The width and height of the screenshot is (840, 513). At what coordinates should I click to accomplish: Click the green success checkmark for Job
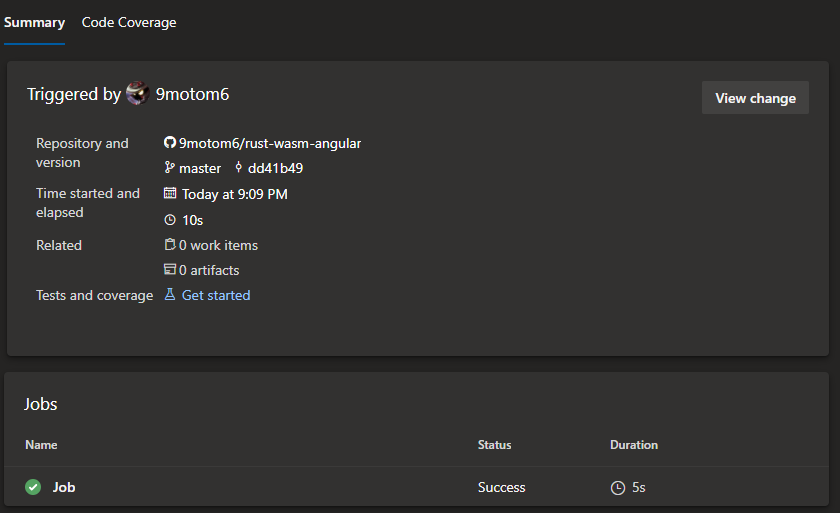click(33, 487)
